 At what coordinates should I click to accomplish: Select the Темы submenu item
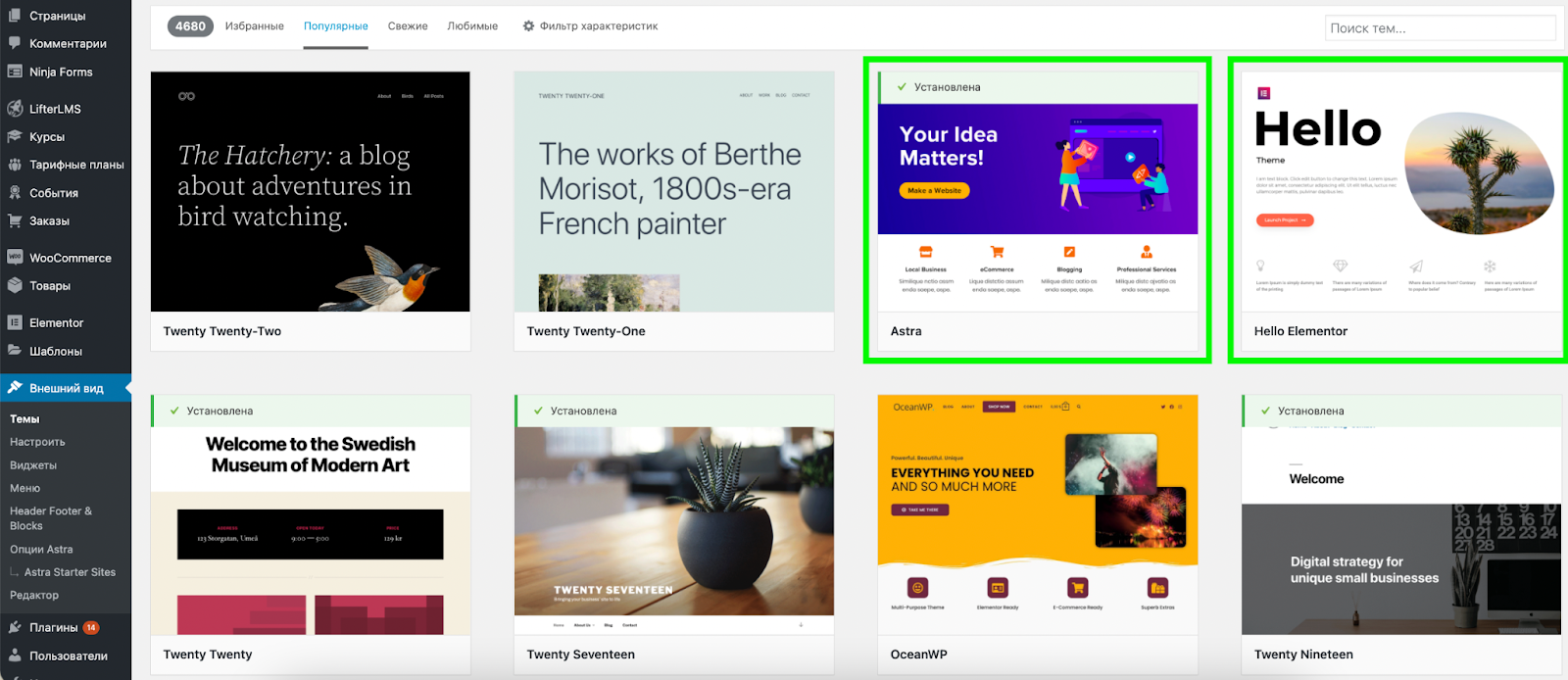24,419
